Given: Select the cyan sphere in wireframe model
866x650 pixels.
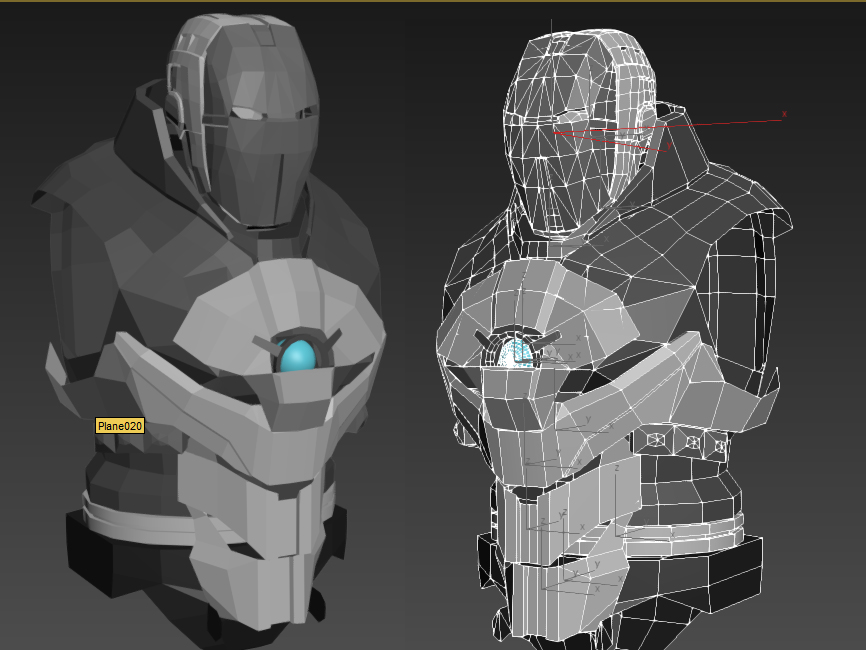Looking at the screenshot, I should pyautogui.click(x=516, y=353).
